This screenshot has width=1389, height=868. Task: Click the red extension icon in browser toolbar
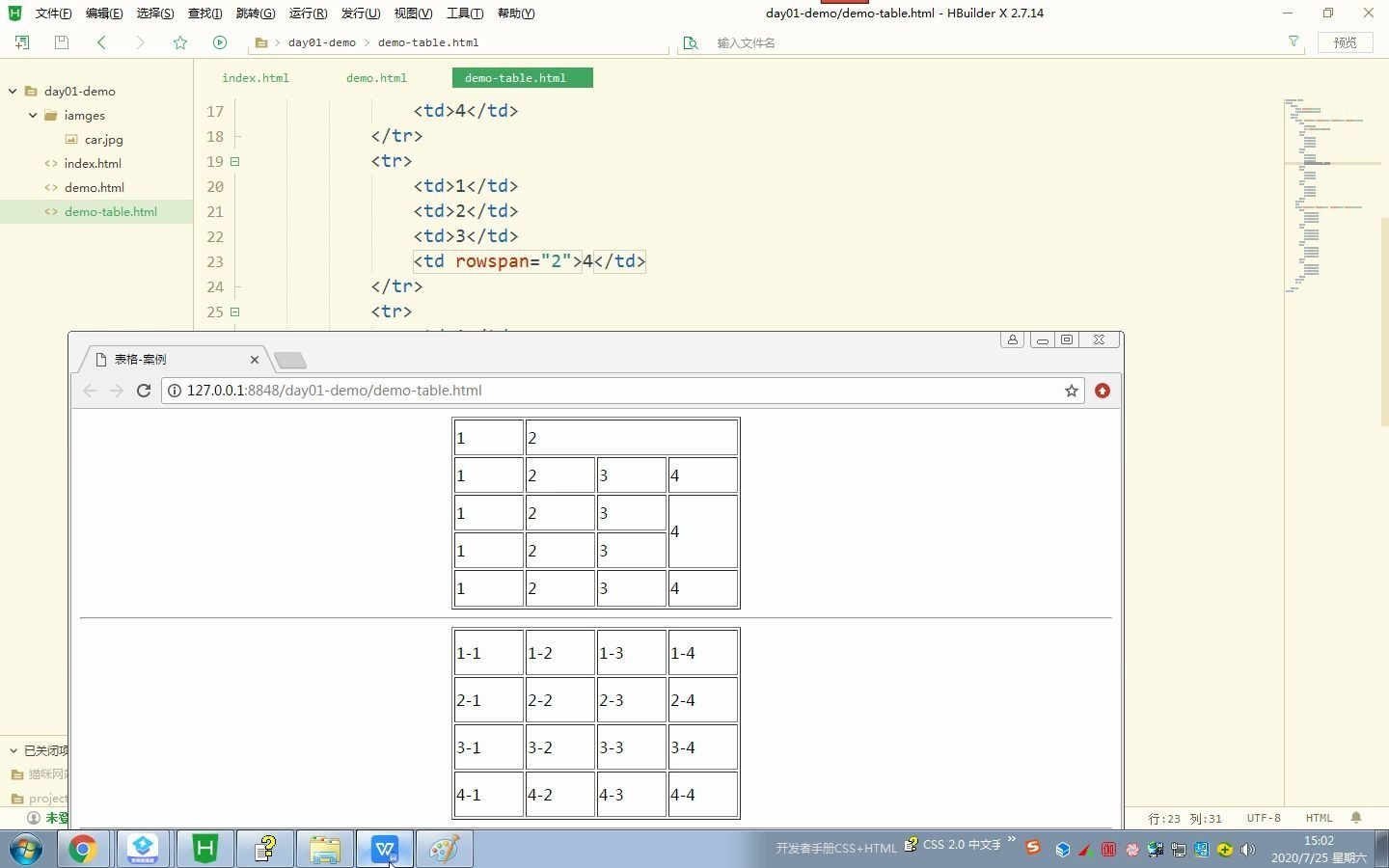tap(1103, 391)
